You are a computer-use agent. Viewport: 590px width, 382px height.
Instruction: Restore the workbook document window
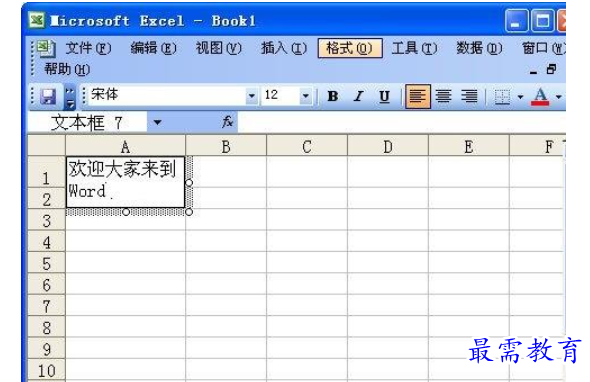551,69
